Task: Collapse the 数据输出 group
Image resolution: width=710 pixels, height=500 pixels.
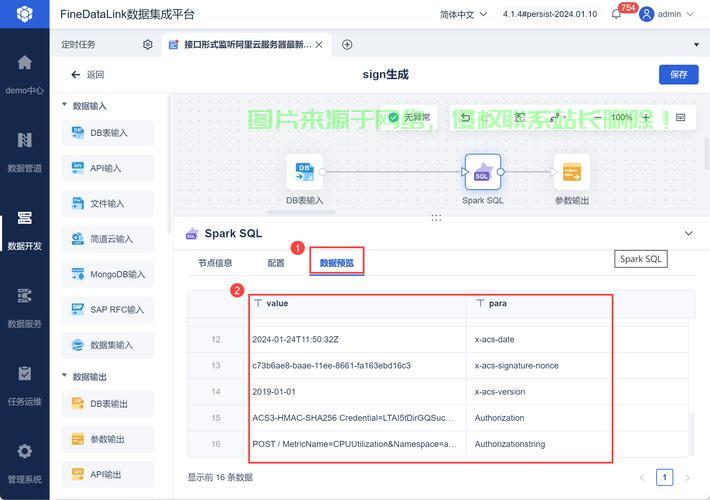Action: (x=64, y=375)
